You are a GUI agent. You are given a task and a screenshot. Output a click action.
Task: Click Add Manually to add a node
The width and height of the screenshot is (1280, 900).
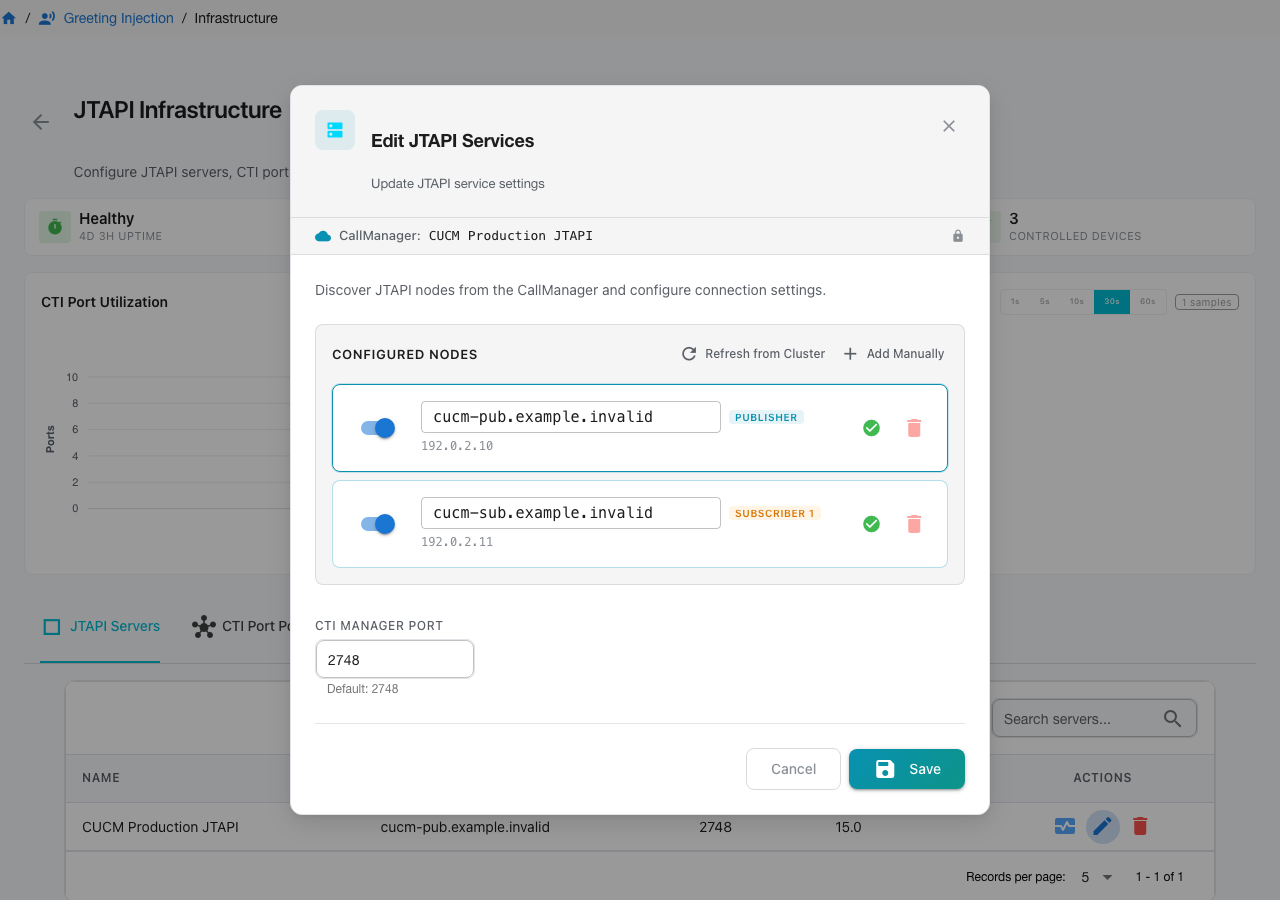coord(894,354)
